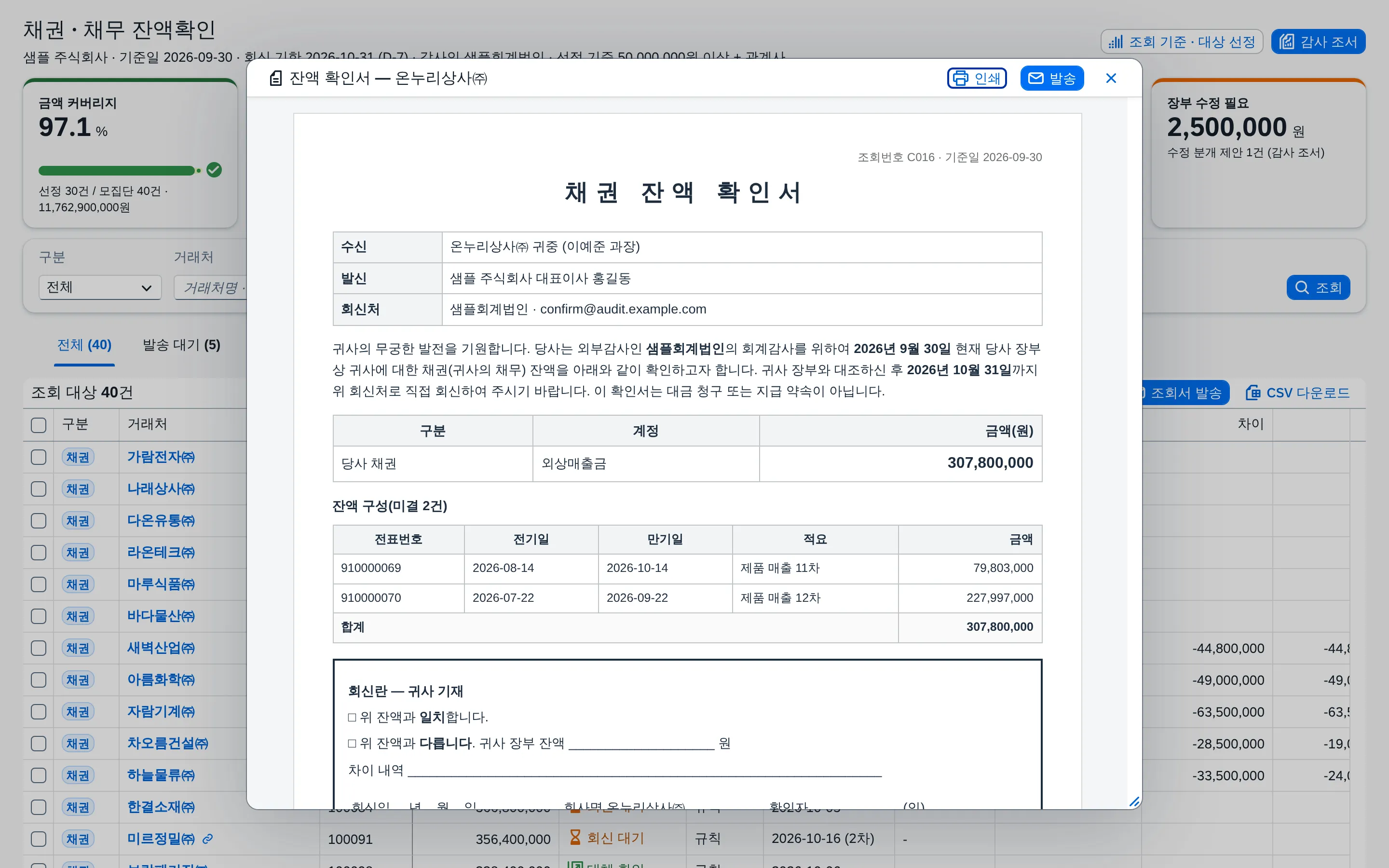
Task: Click the 채권 badge in 바다물산㈜ row
Action: [78, 616]
